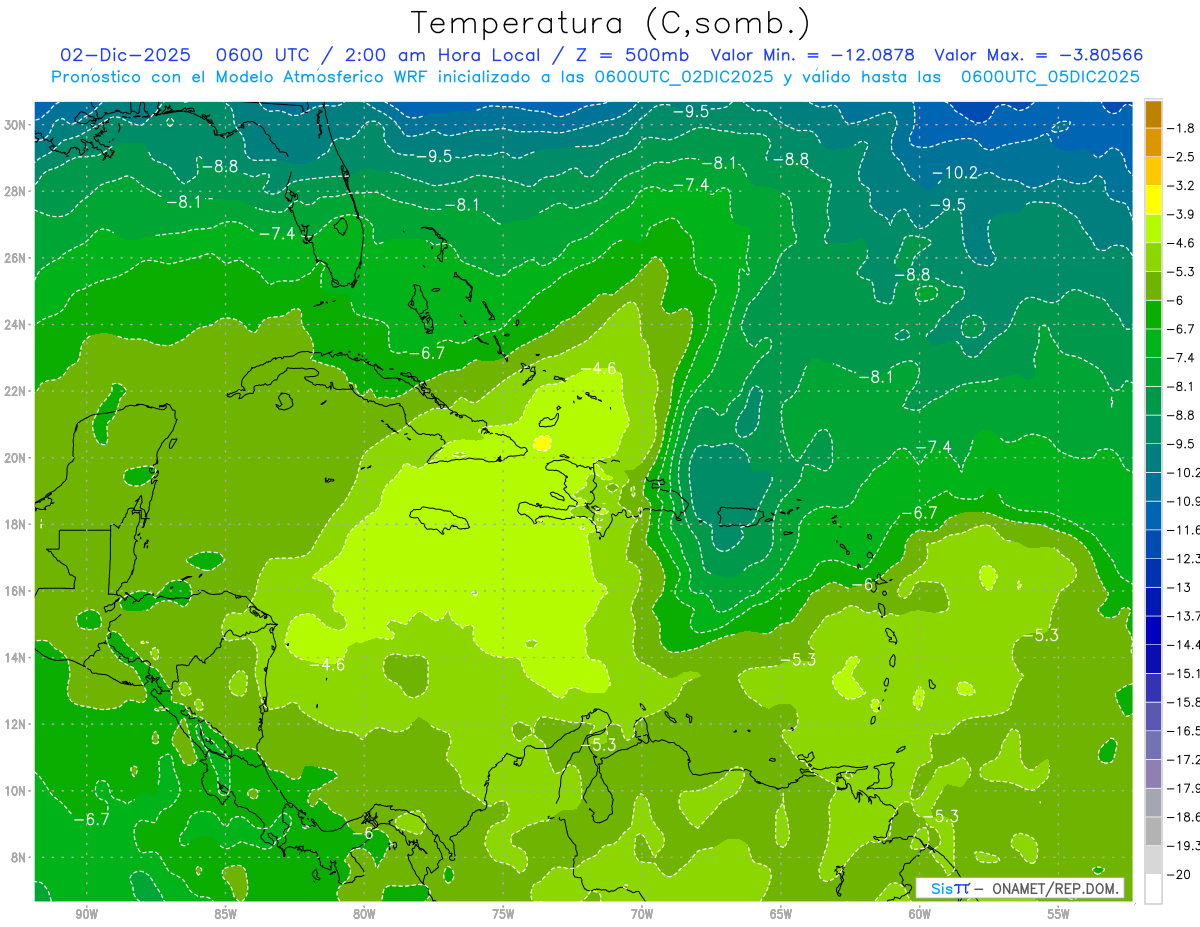This screenshot has height=927, width=1200.
Task: Click the '8N' latitude axis label
Action: (x=20, y=857)
